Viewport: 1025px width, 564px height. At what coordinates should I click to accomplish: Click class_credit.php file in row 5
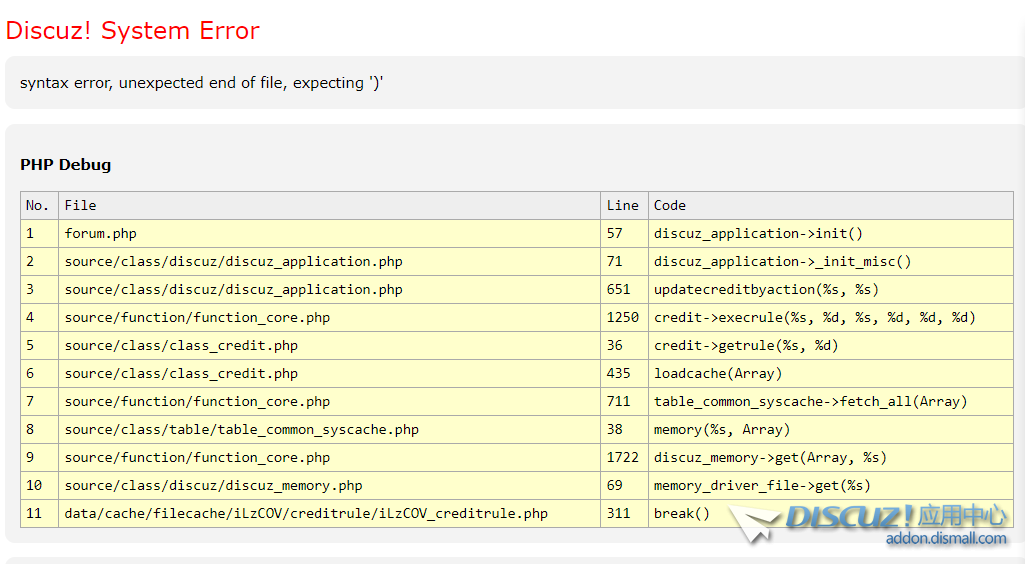(x=329, y=346)
